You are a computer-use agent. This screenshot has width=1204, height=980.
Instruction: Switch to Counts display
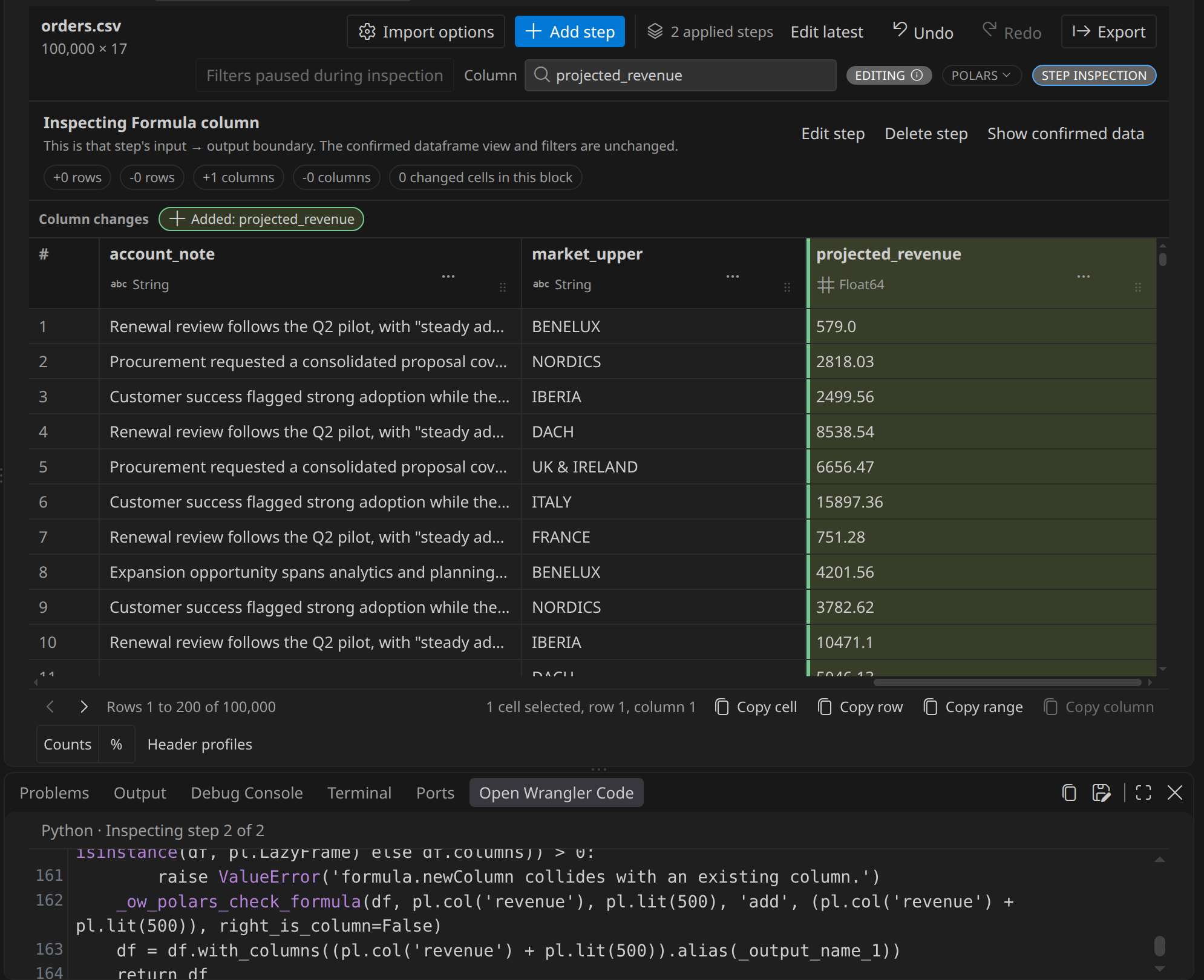67,745
